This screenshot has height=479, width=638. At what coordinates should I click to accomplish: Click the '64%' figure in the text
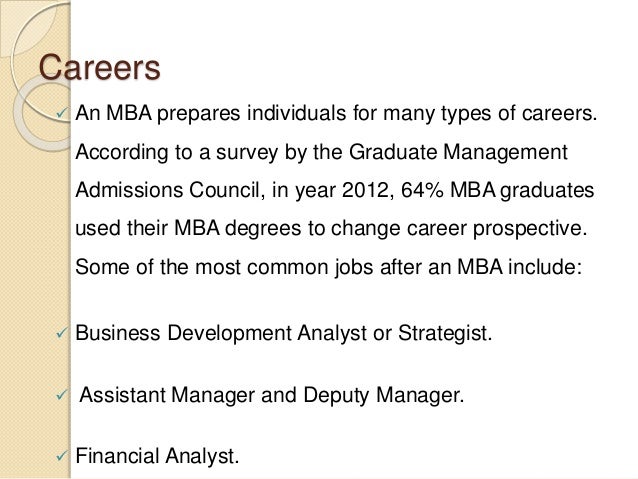point(422,190)
